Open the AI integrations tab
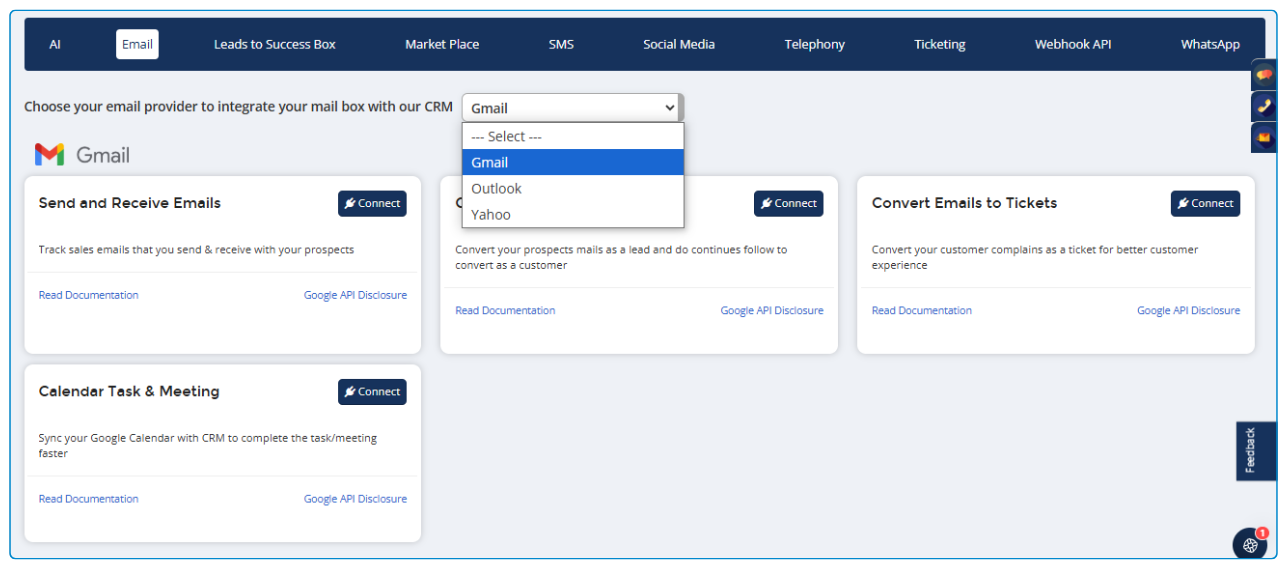The width and height of the screenshot is (1287, 569). [55, 44]
